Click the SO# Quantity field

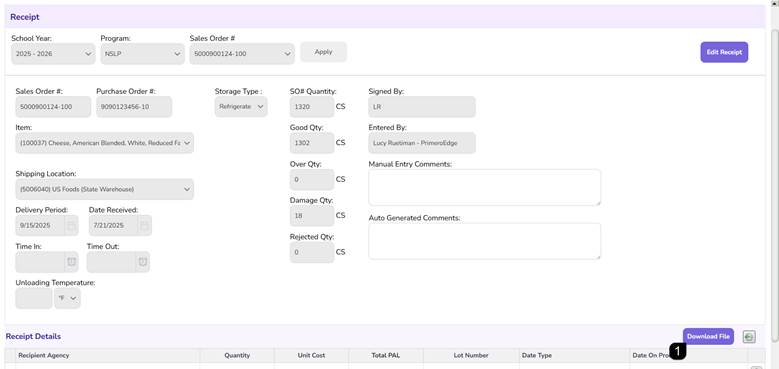tap(312, 107)
